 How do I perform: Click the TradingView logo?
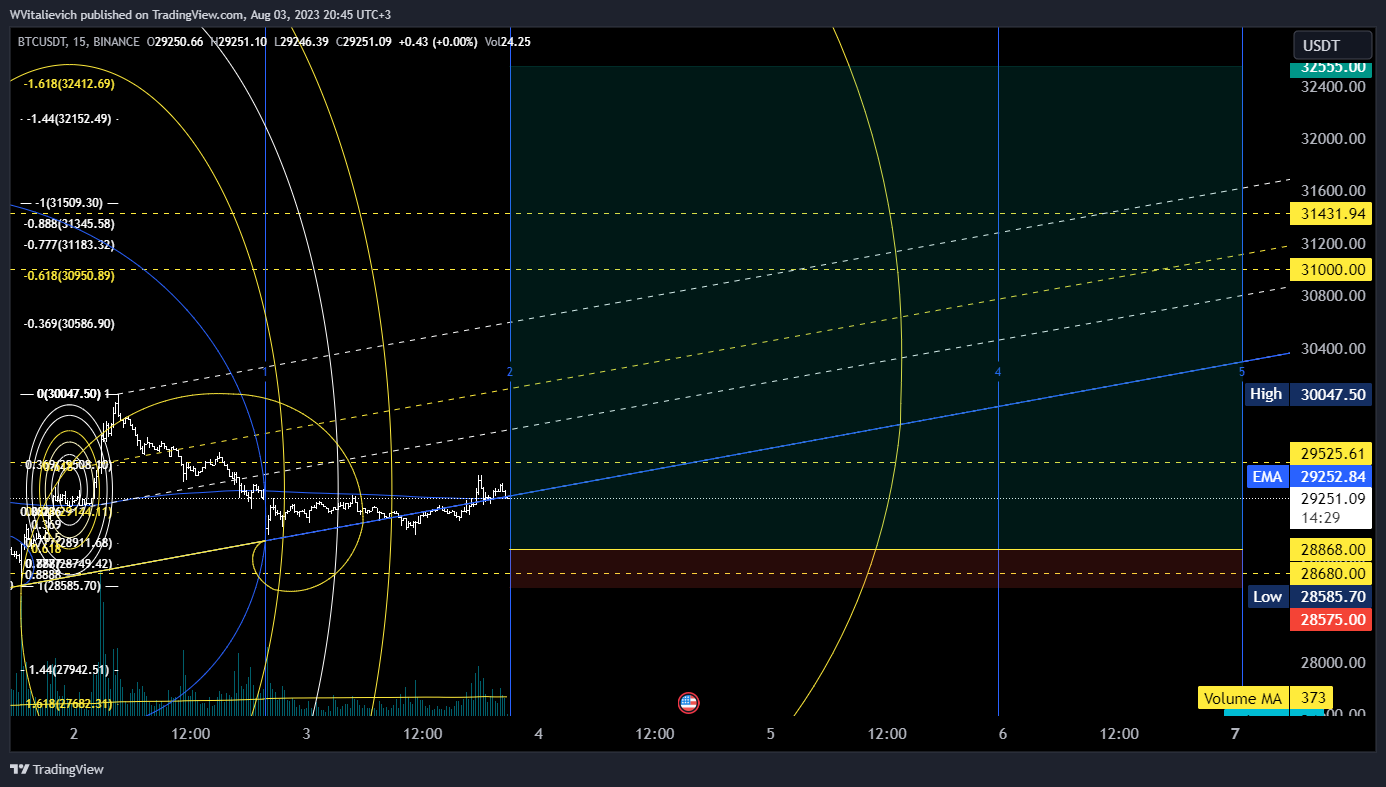point(57,769)
